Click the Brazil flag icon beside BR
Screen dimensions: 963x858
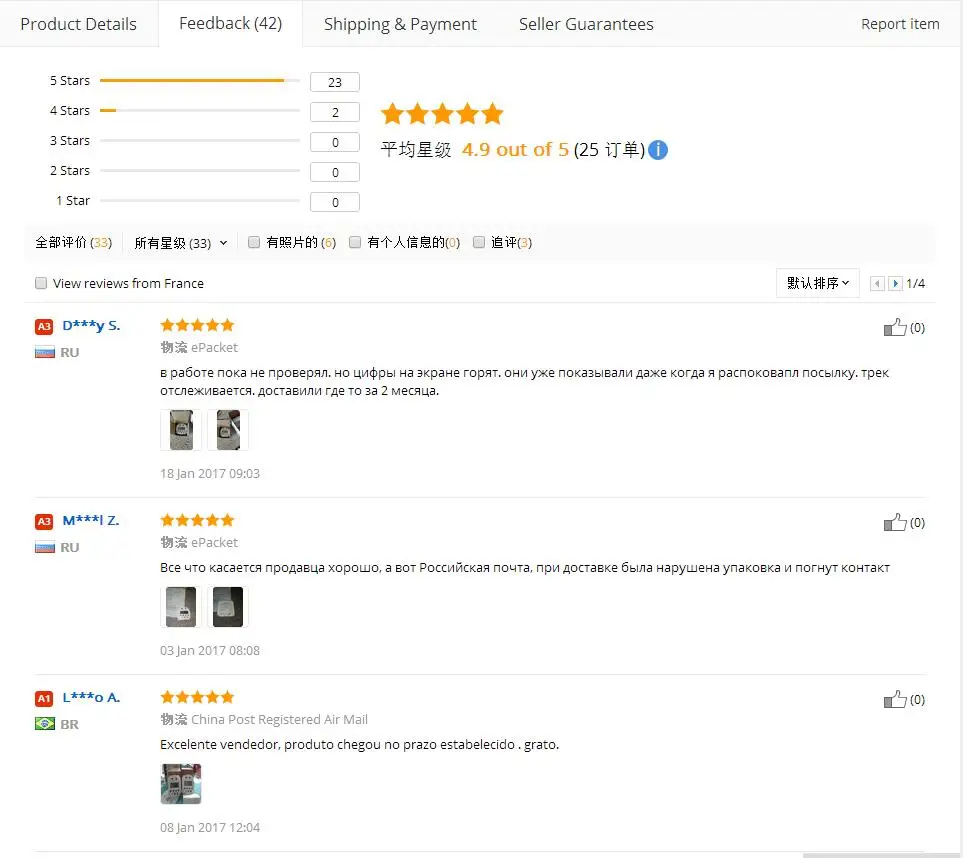click(45, 723)
